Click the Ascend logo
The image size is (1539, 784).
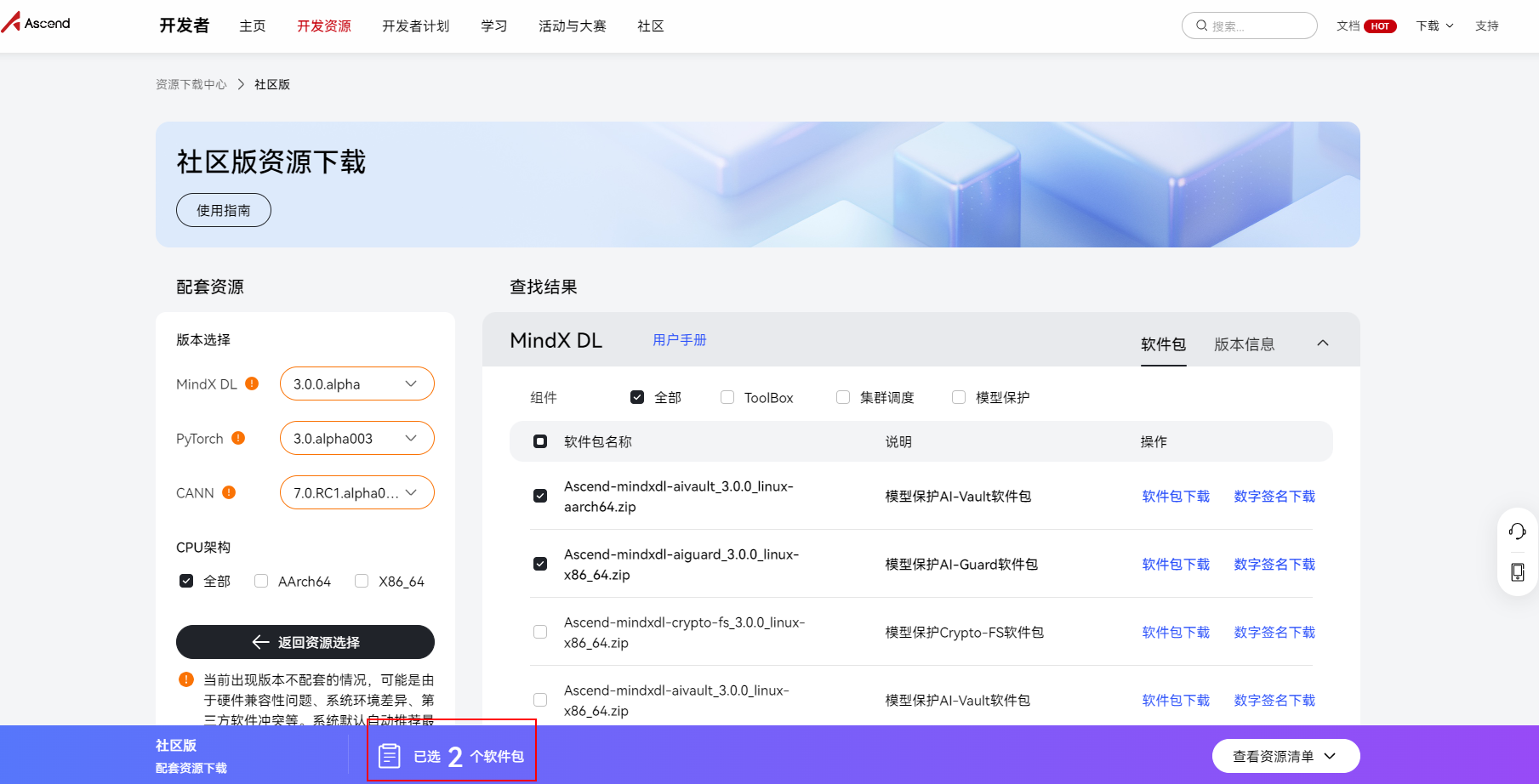click(x=36, y=23)
